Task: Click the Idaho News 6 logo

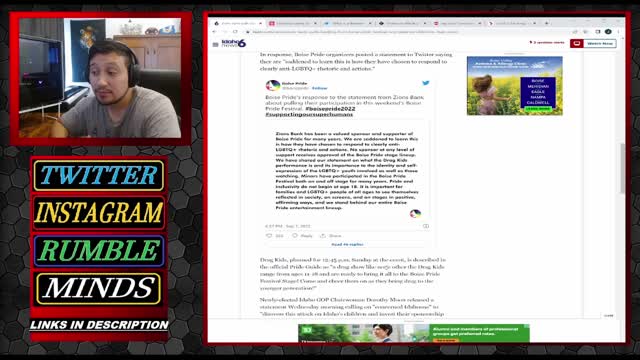Action: coord(233,43)
